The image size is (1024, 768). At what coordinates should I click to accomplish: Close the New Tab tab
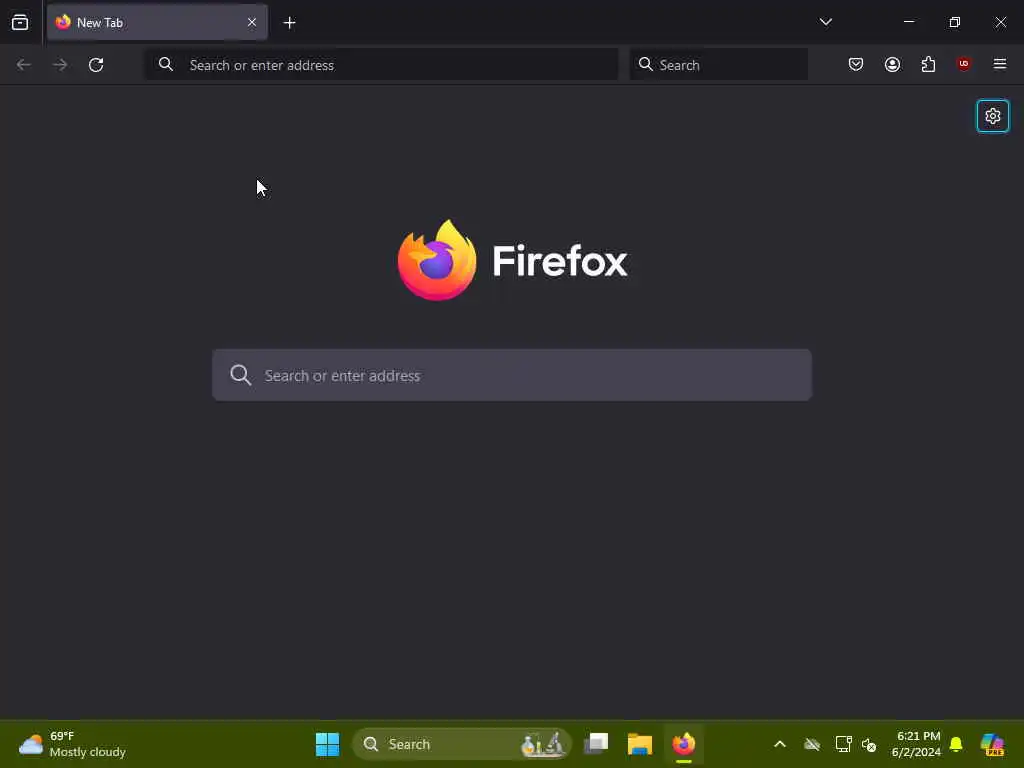(x=252, y=22)
